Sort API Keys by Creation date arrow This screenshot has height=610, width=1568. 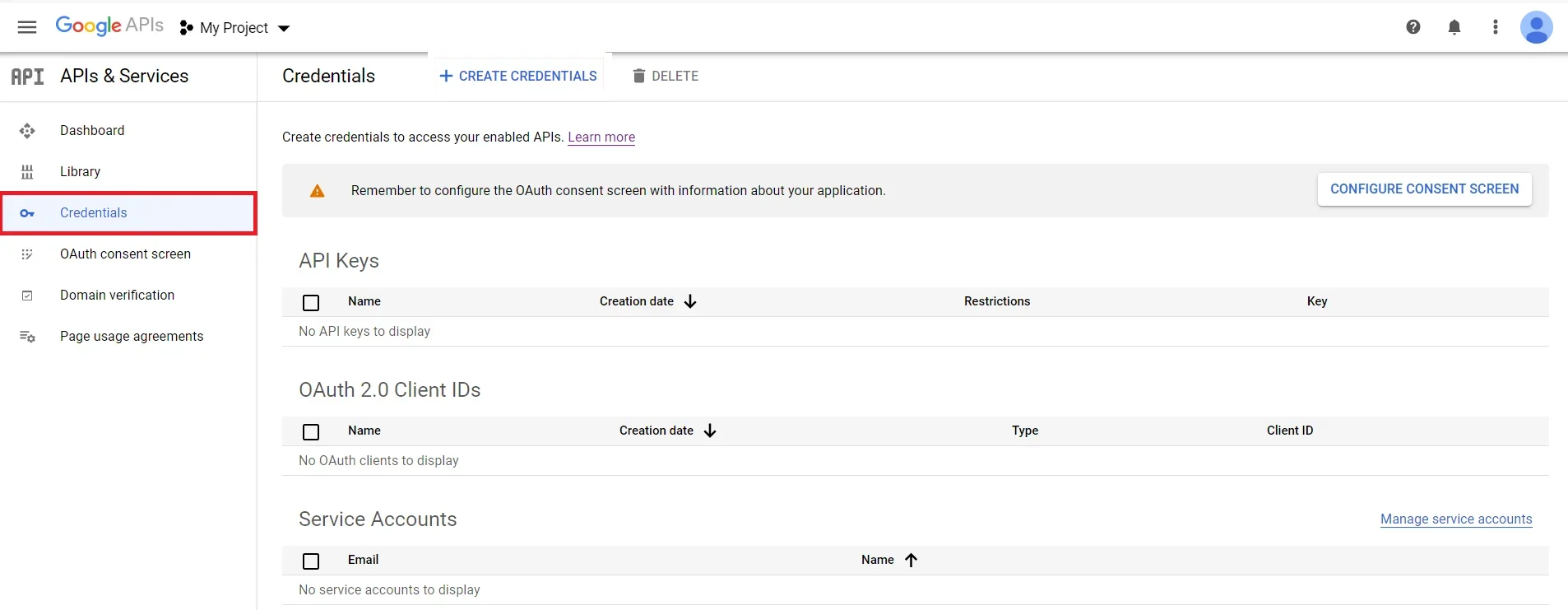pyautogui.click(x=690, y=301)
